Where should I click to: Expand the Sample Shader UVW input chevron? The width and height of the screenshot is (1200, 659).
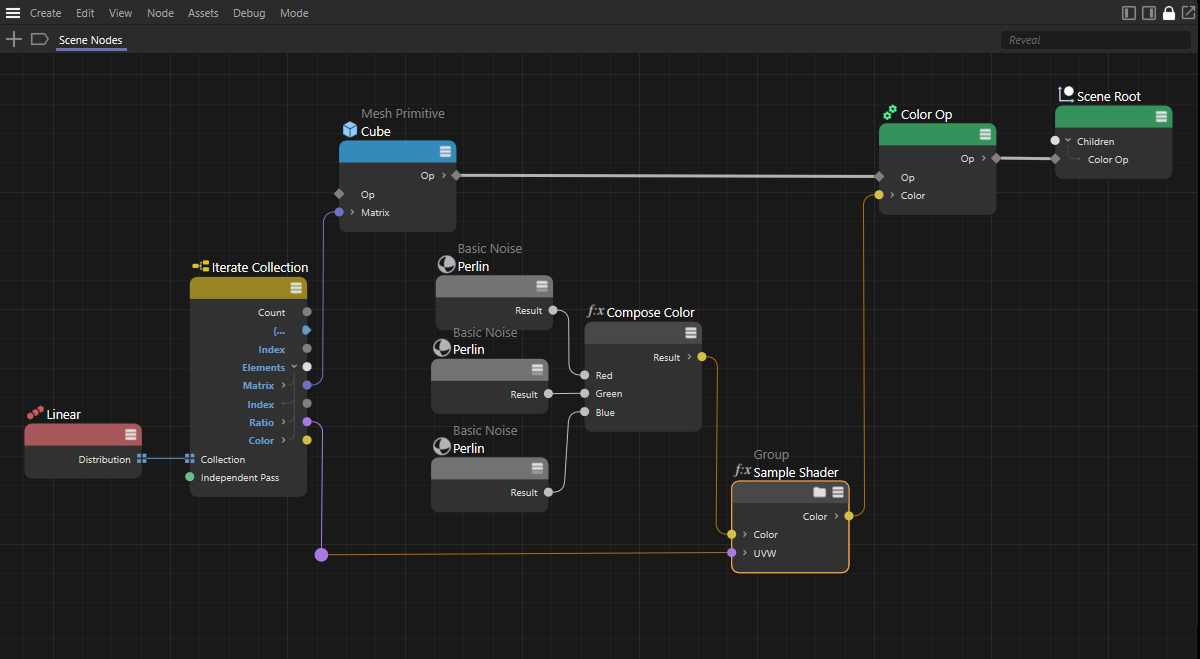[x=745, y=553]
